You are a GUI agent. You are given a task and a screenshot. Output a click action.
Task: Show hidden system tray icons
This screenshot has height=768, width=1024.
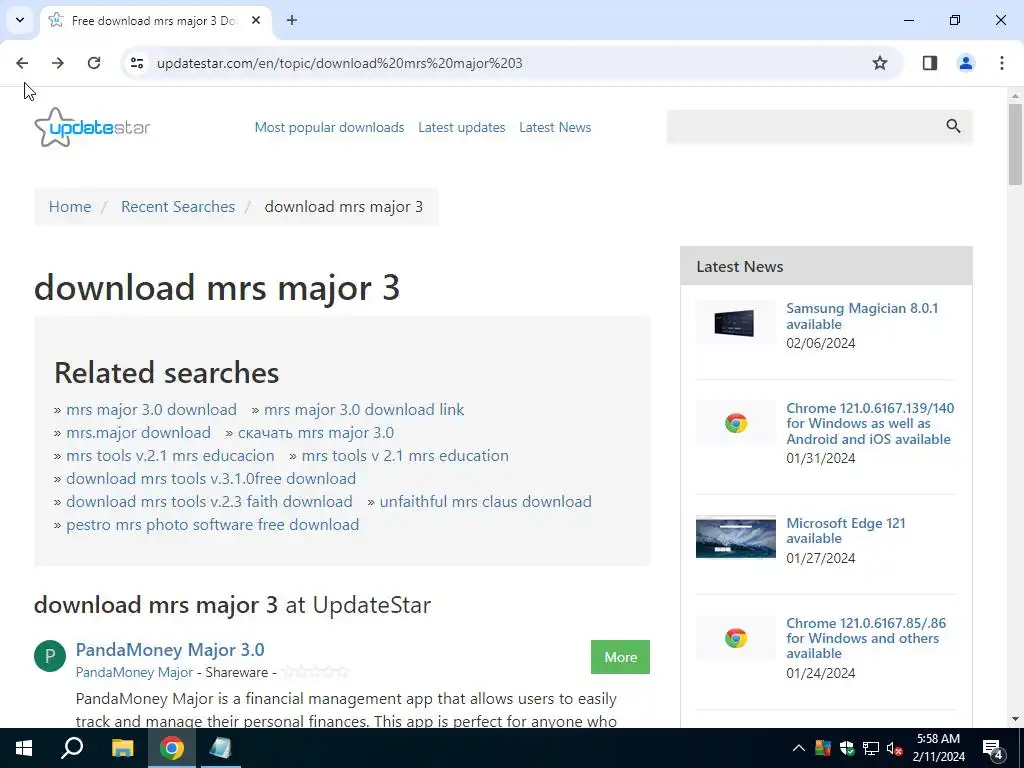(798, 748)
